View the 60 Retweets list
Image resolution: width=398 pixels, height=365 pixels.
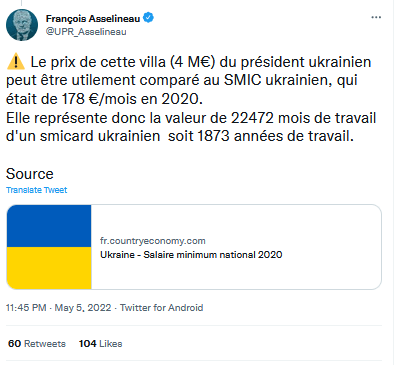tap(37, 344)
